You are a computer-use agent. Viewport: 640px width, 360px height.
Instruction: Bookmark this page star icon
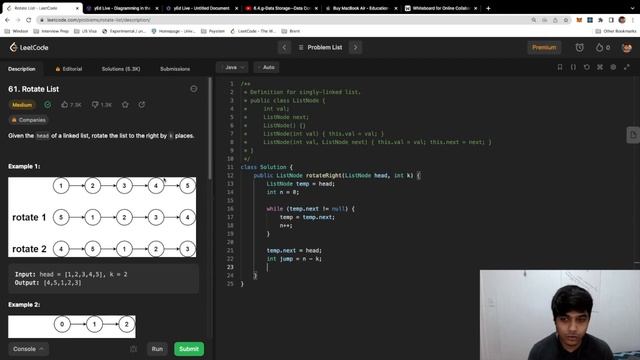pos(566,20)
